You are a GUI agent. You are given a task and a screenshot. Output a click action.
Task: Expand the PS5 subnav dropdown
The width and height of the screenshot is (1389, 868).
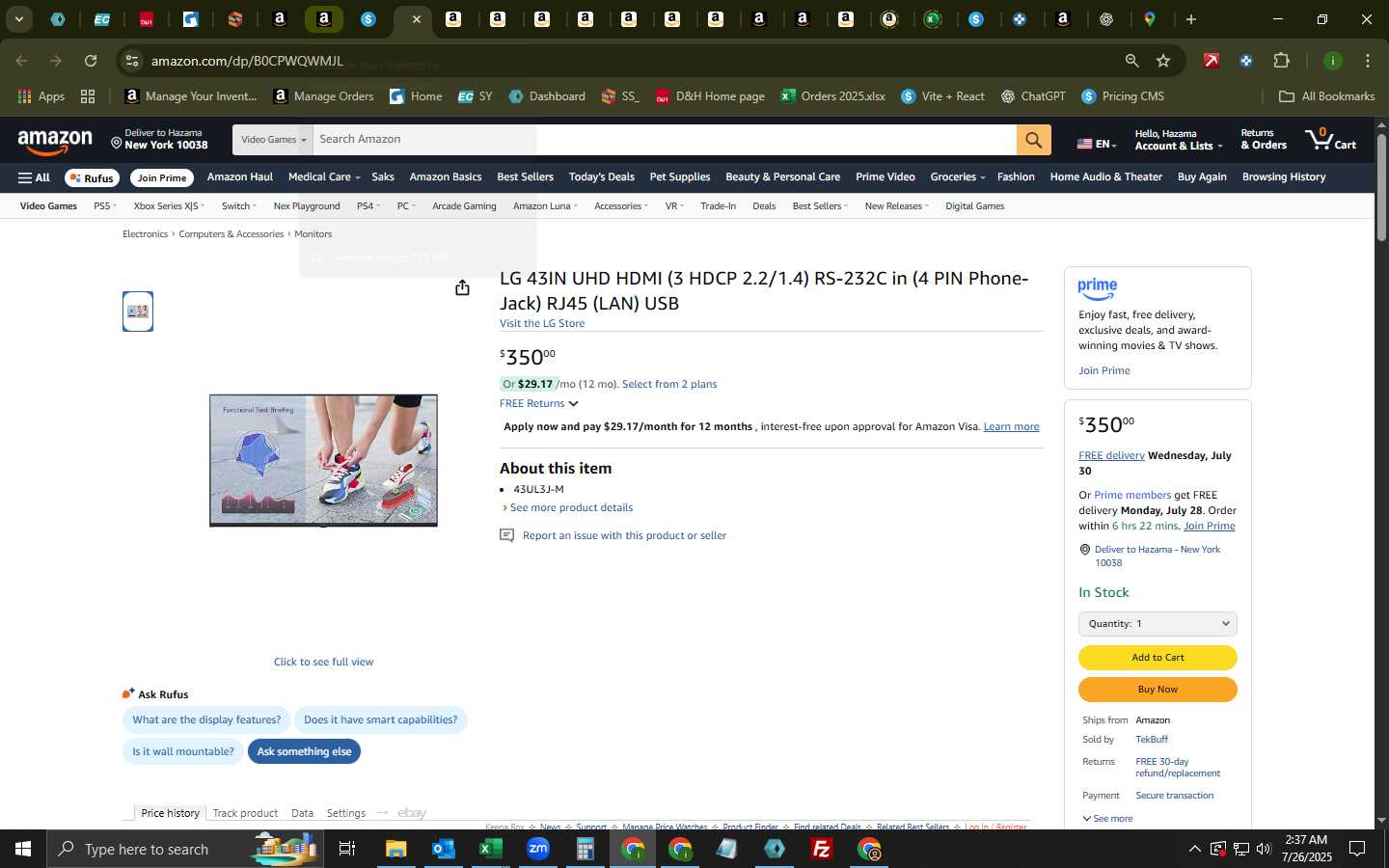[104, 206]
